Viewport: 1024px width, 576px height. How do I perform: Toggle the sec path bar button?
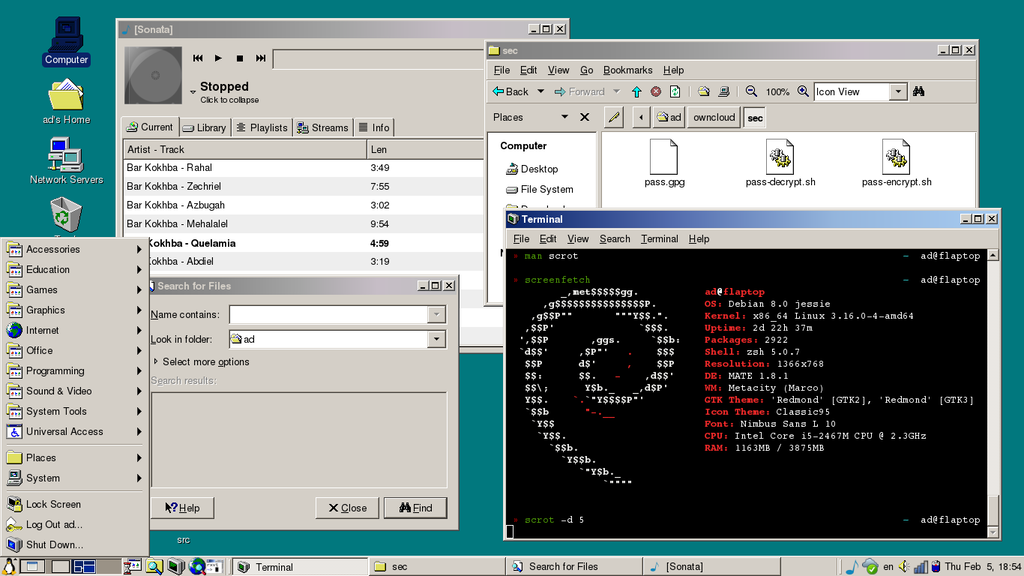pyautogui.click(x=755, y=118)
